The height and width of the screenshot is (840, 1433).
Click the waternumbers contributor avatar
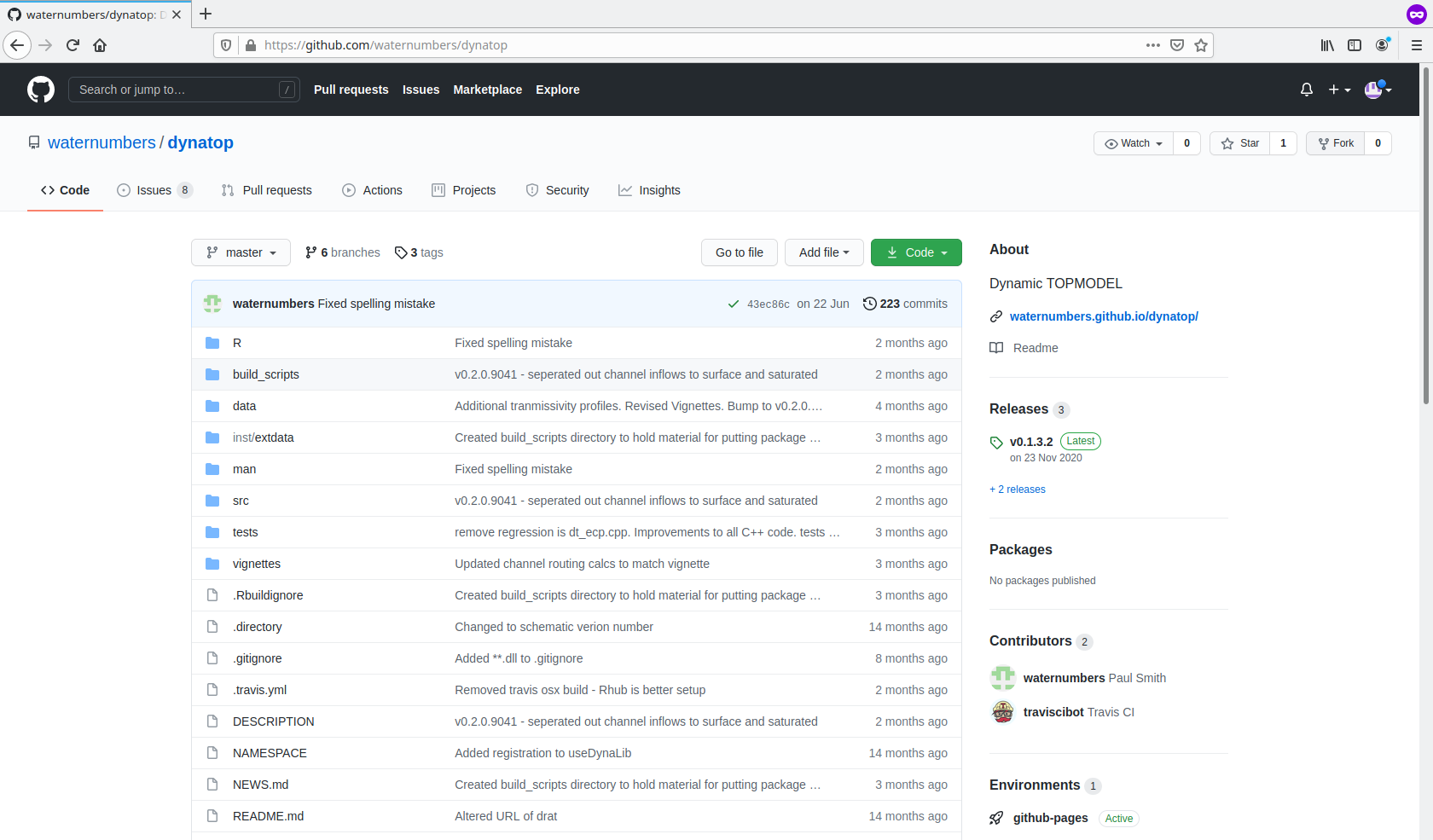pyautogui.click(x=1003, y=678)
